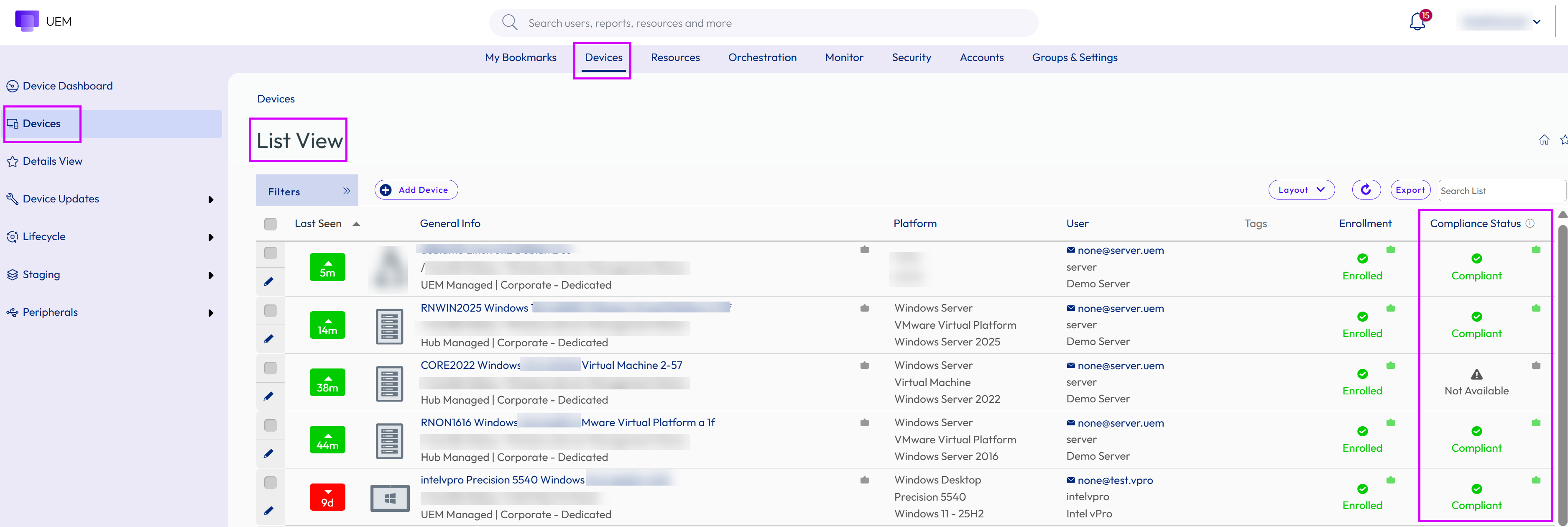Expand the Staging submenu arrow
The height and width of the screenshot is (527, 1568).
211,275
